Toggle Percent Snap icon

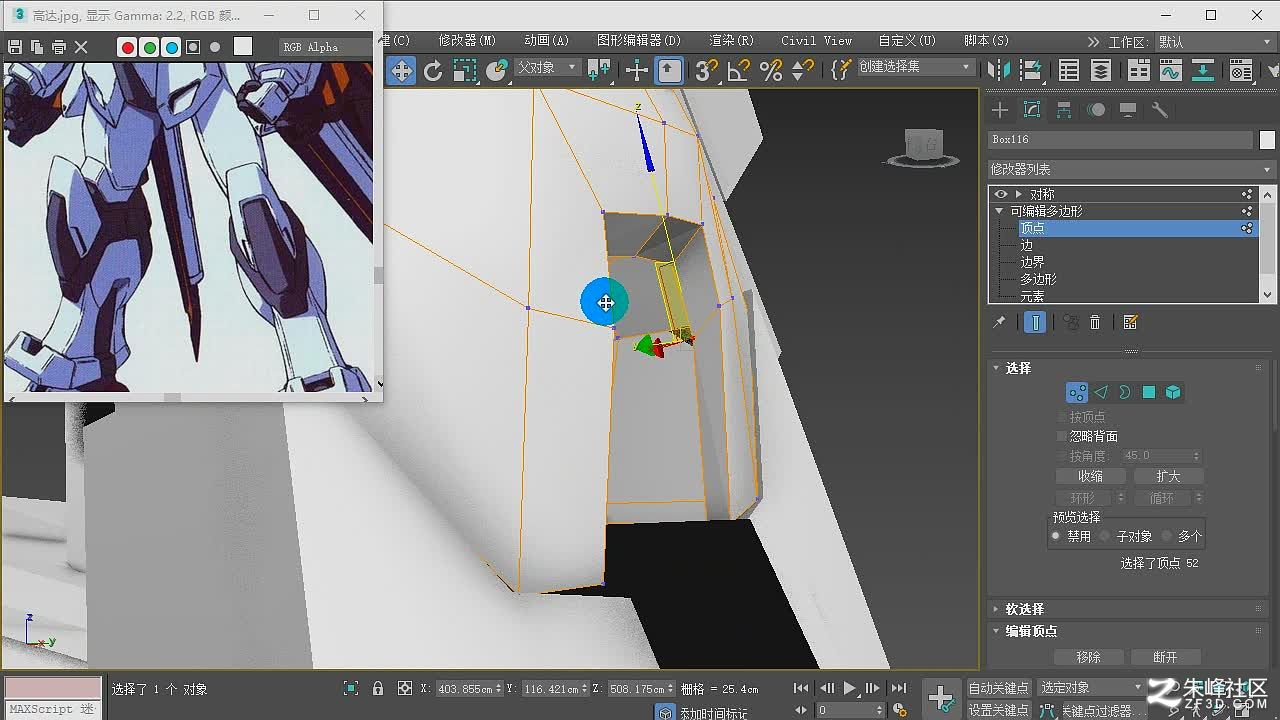pyautogui.click(x=771, y=70)
